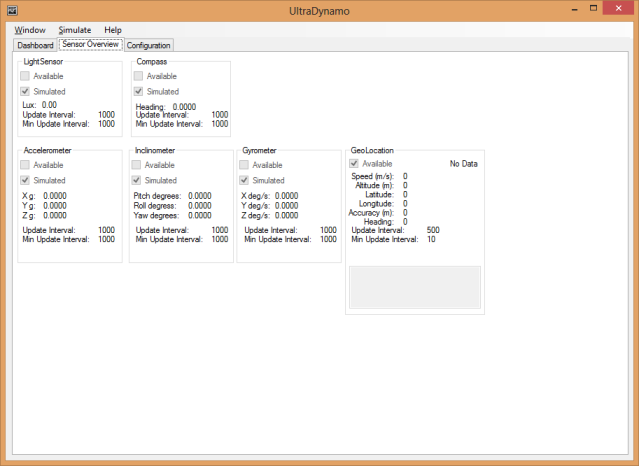Open the Window menu
The width and height of the screenshot is (639, 466).
click(x=30, y=30)
